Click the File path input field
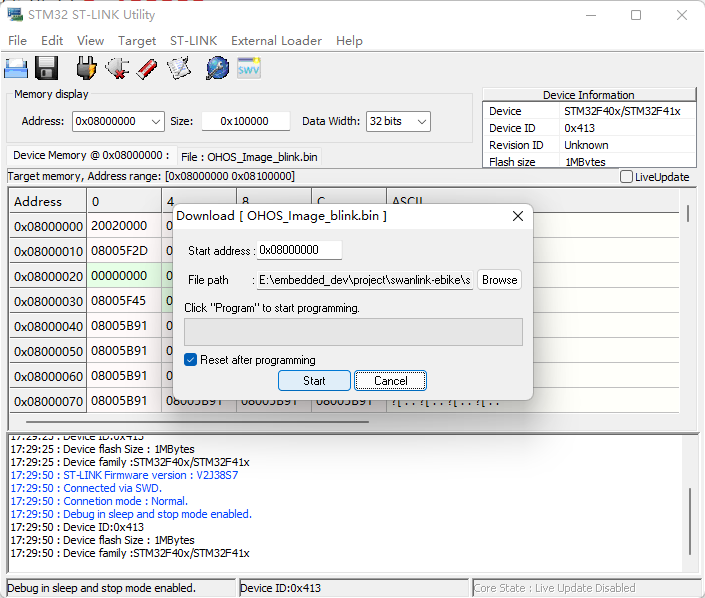Image resolution: width=705 pixels, height=598 pixels. point(365,280)
